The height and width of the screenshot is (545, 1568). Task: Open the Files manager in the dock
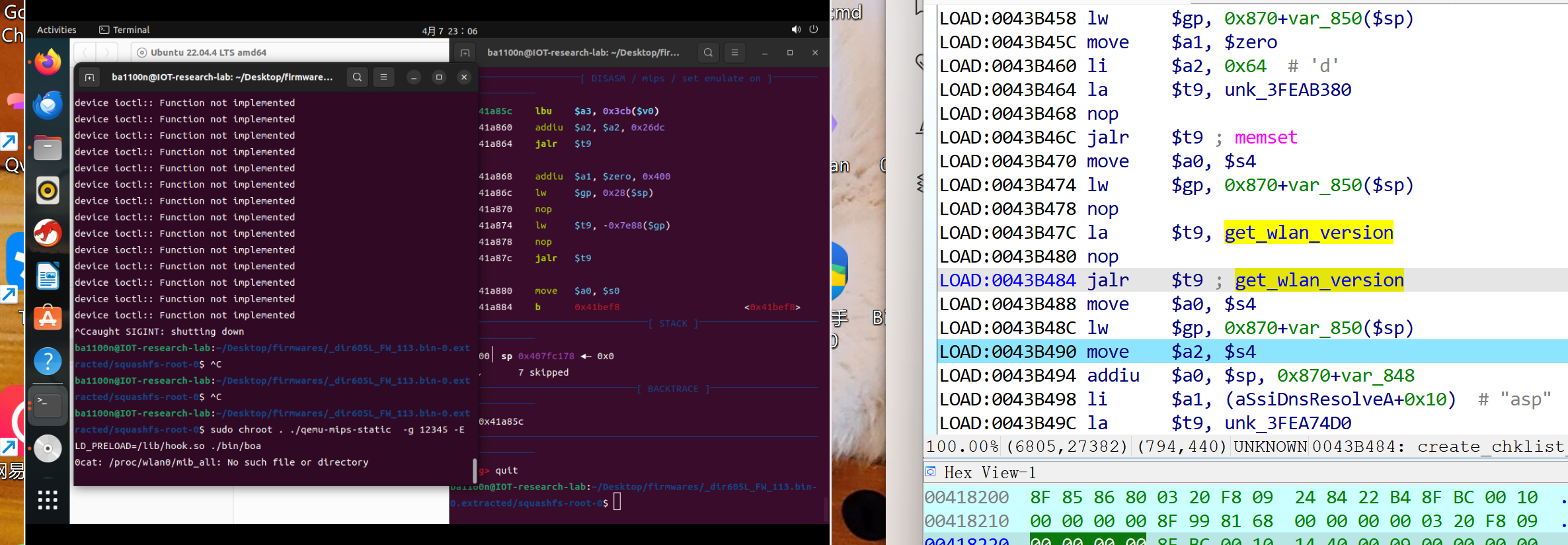[48, 148]
